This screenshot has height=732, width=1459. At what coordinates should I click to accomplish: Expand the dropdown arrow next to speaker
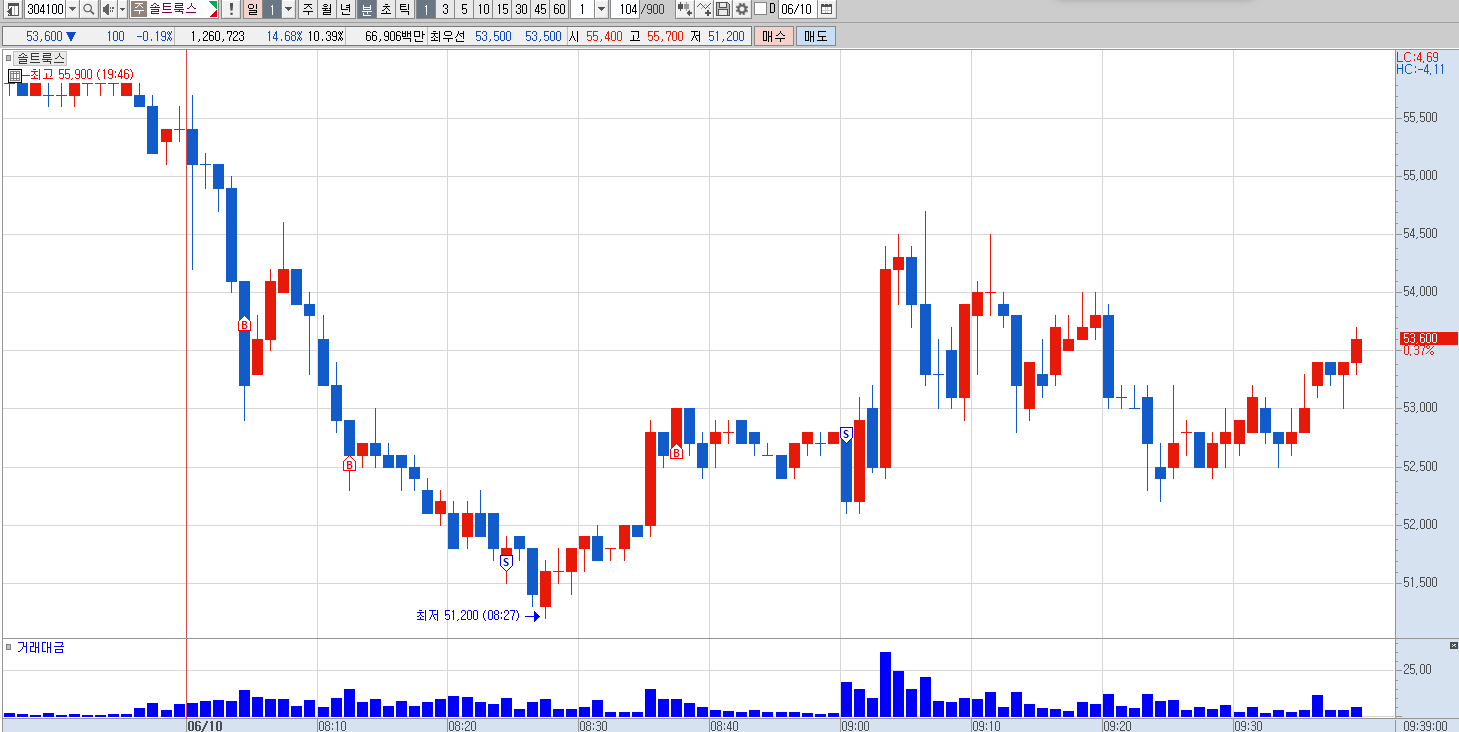coord(122,9)
